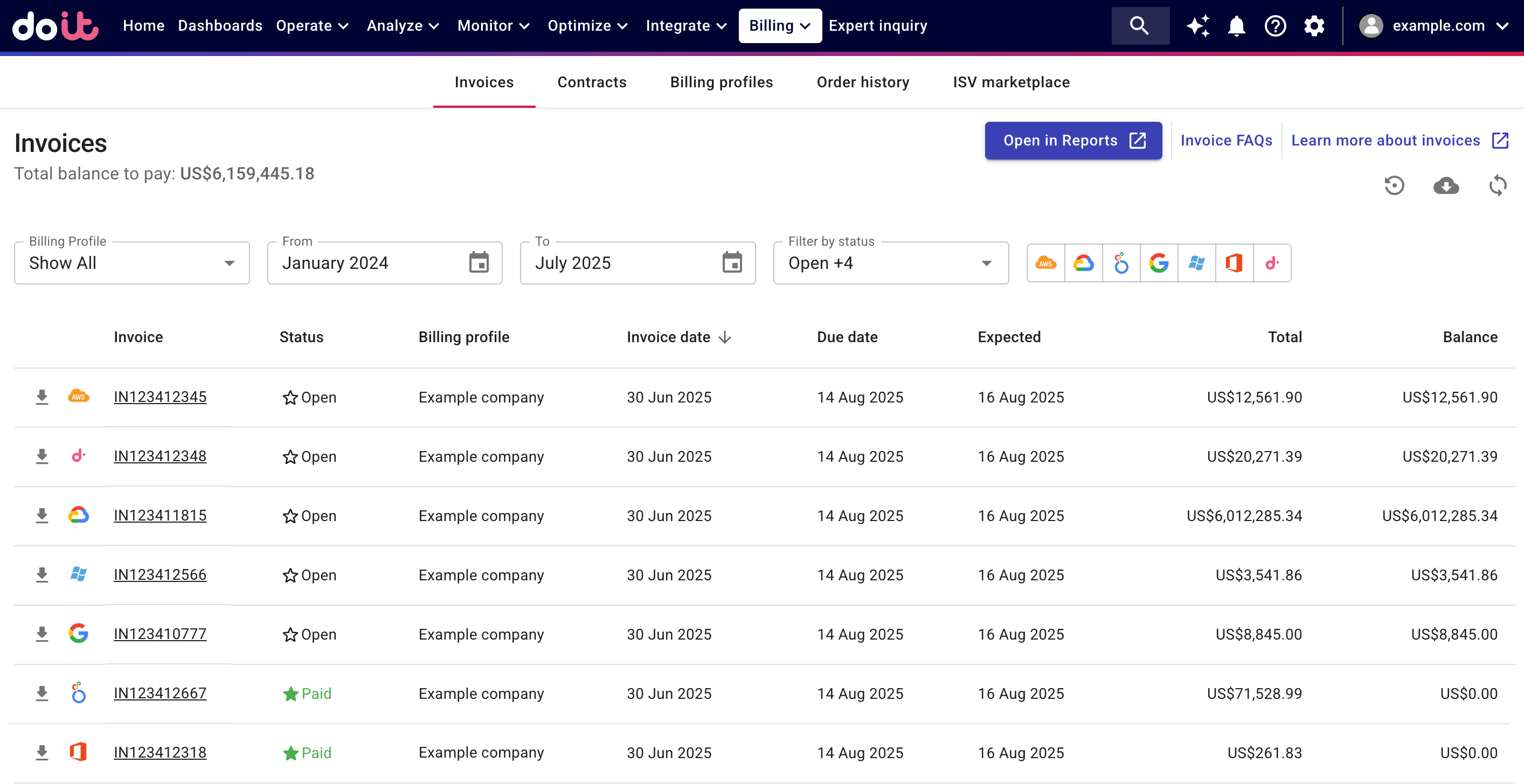The image size is (1524, 784).
Task: Filter invoices by Google Cloud icon
Action: [x=1084, y=263]
